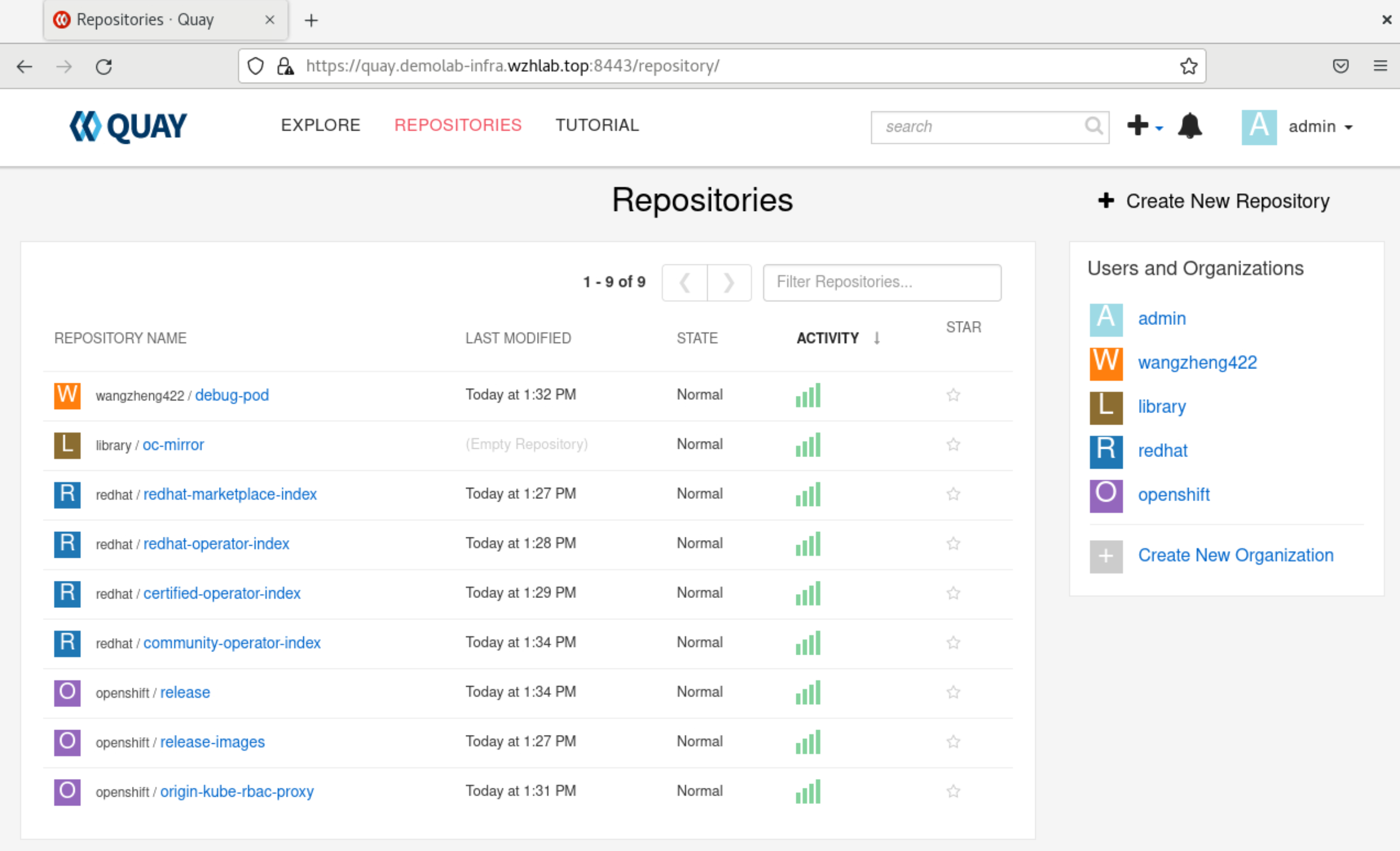Toggle star for redhat-operator-index repository
Screen dimensions: 1400x851
(953, 544)
